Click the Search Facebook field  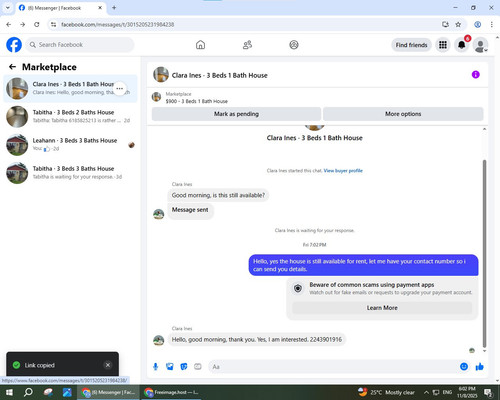[80, 45]
